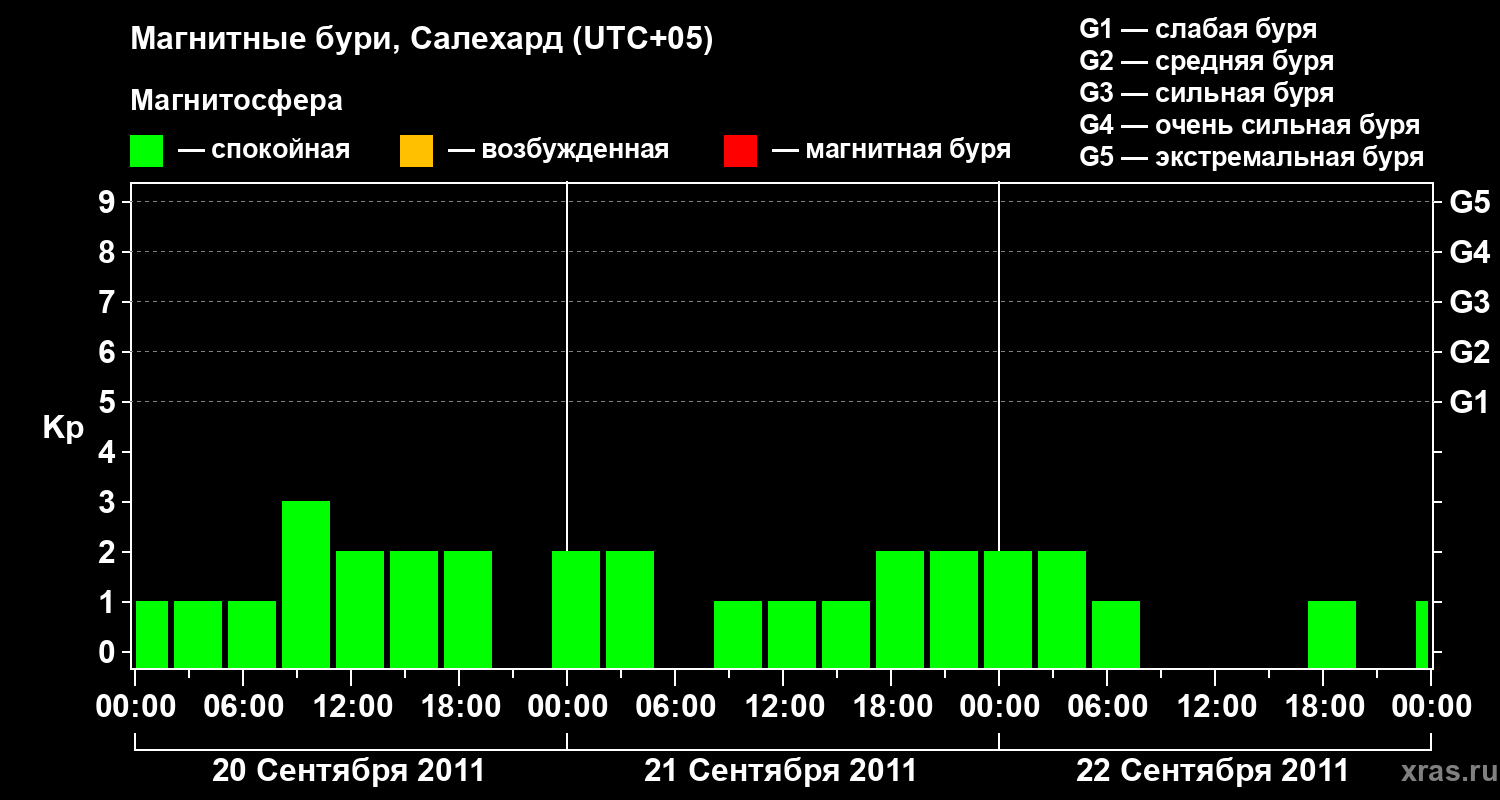Click the "G2" label on the right axis
The height and width of the screenshot is (800, 1500).
1470,352
